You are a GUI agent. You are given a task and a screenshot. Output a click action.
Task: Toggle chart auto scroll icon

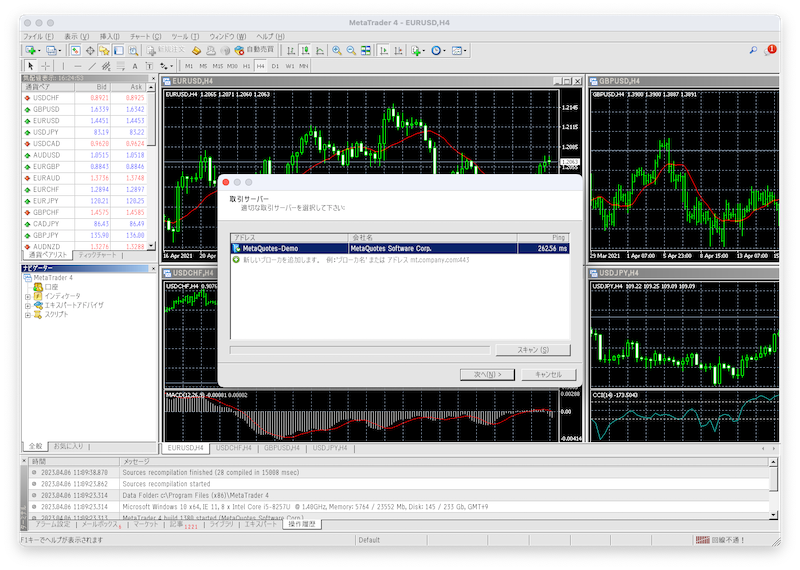pos(384,50)
